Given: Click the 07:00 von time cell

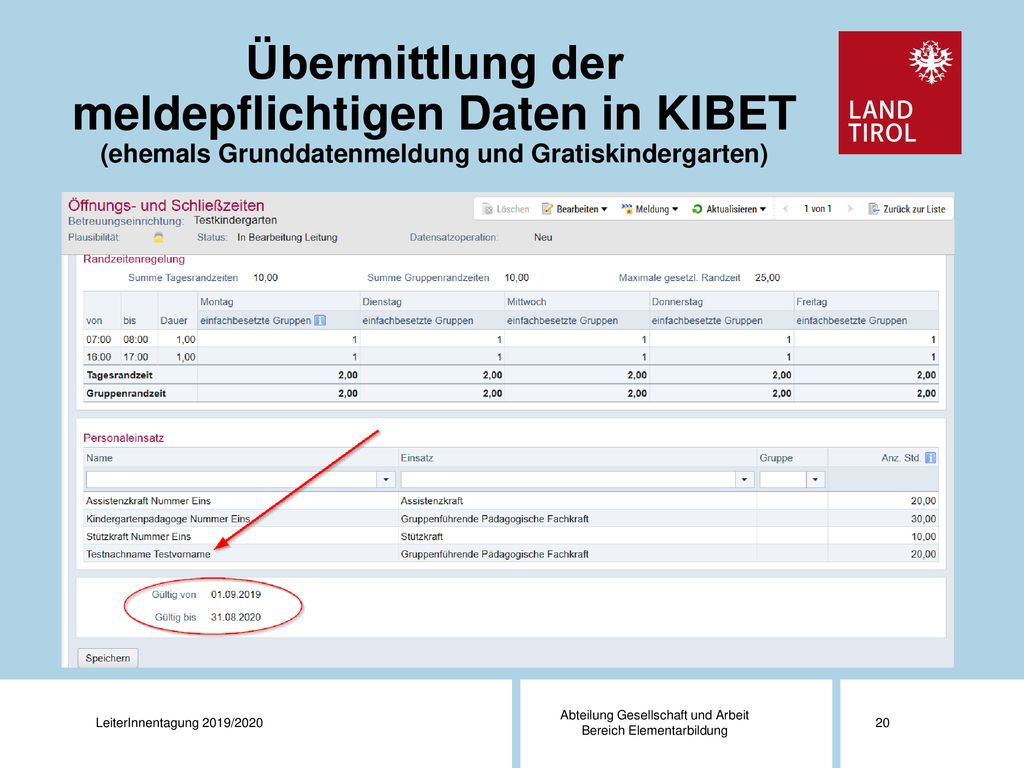Looking at the screenshot, I should point(99,340).
